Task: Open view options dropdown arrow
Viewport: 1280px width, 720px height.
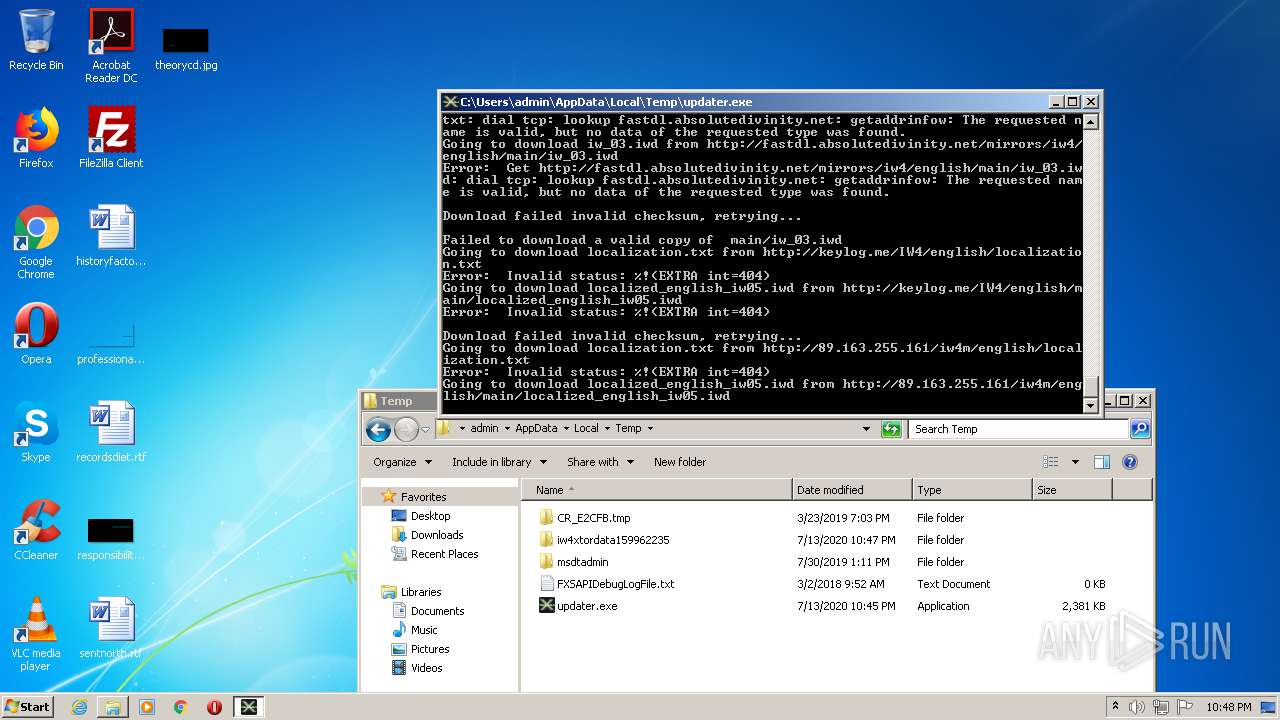Action: click(x=1075, y=462)
